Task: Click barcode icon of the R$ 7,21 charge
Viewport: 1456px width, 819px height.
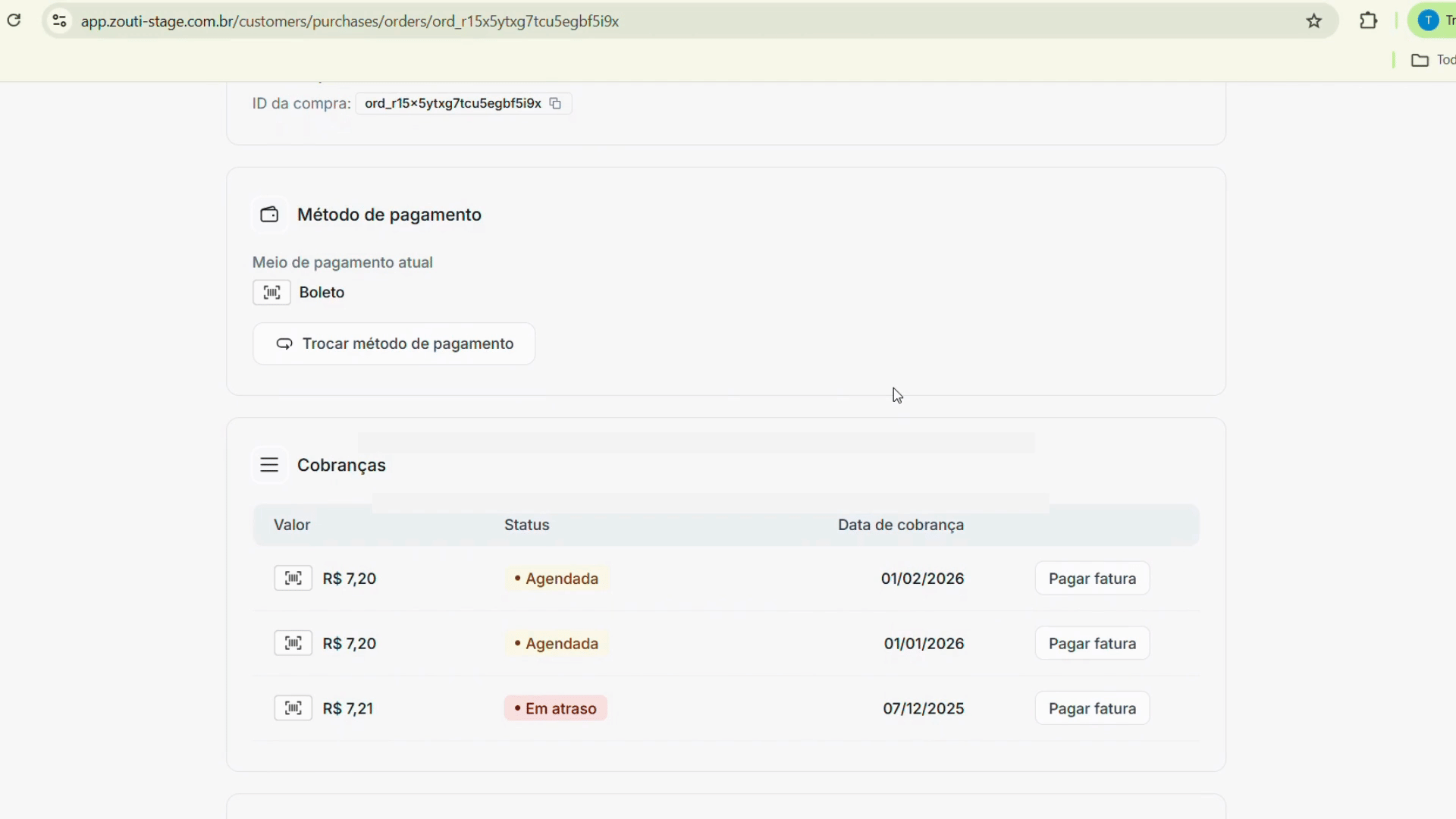Action: tap(293, 708)
